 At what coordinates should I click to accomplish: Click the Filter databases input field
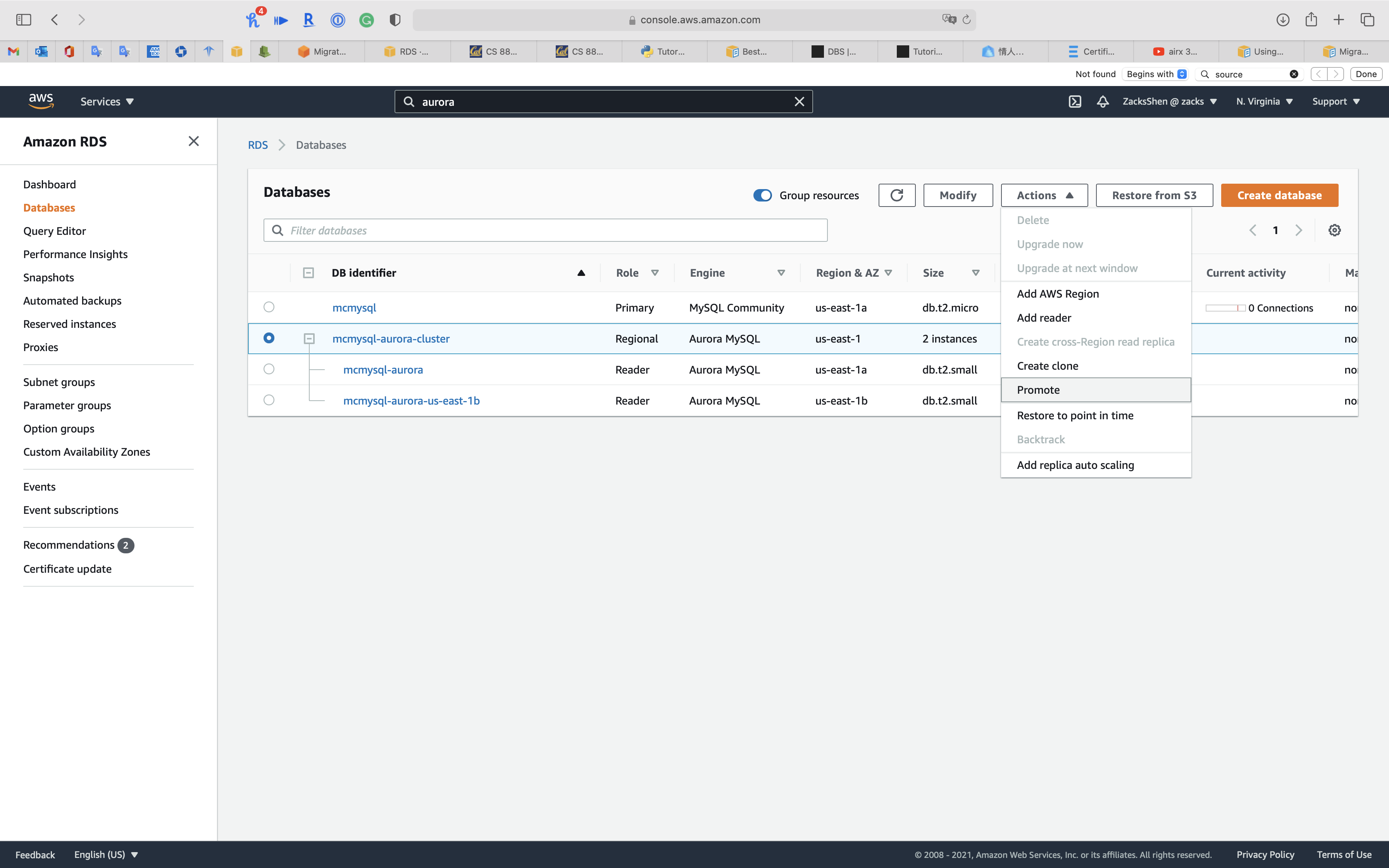[x=545, y=230]
